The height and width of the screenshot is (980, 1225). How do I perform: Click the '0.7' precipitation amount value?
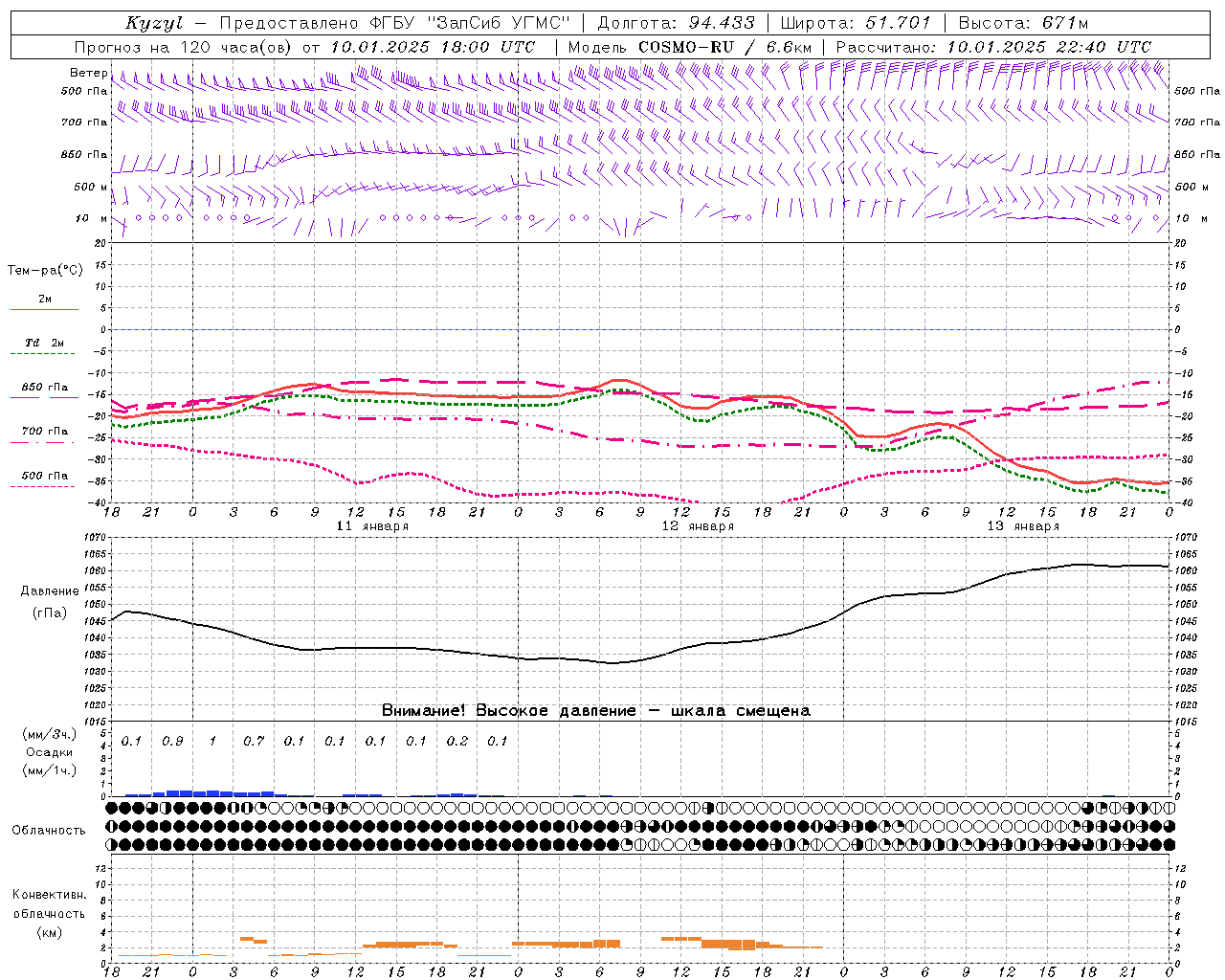coord(254,742)
